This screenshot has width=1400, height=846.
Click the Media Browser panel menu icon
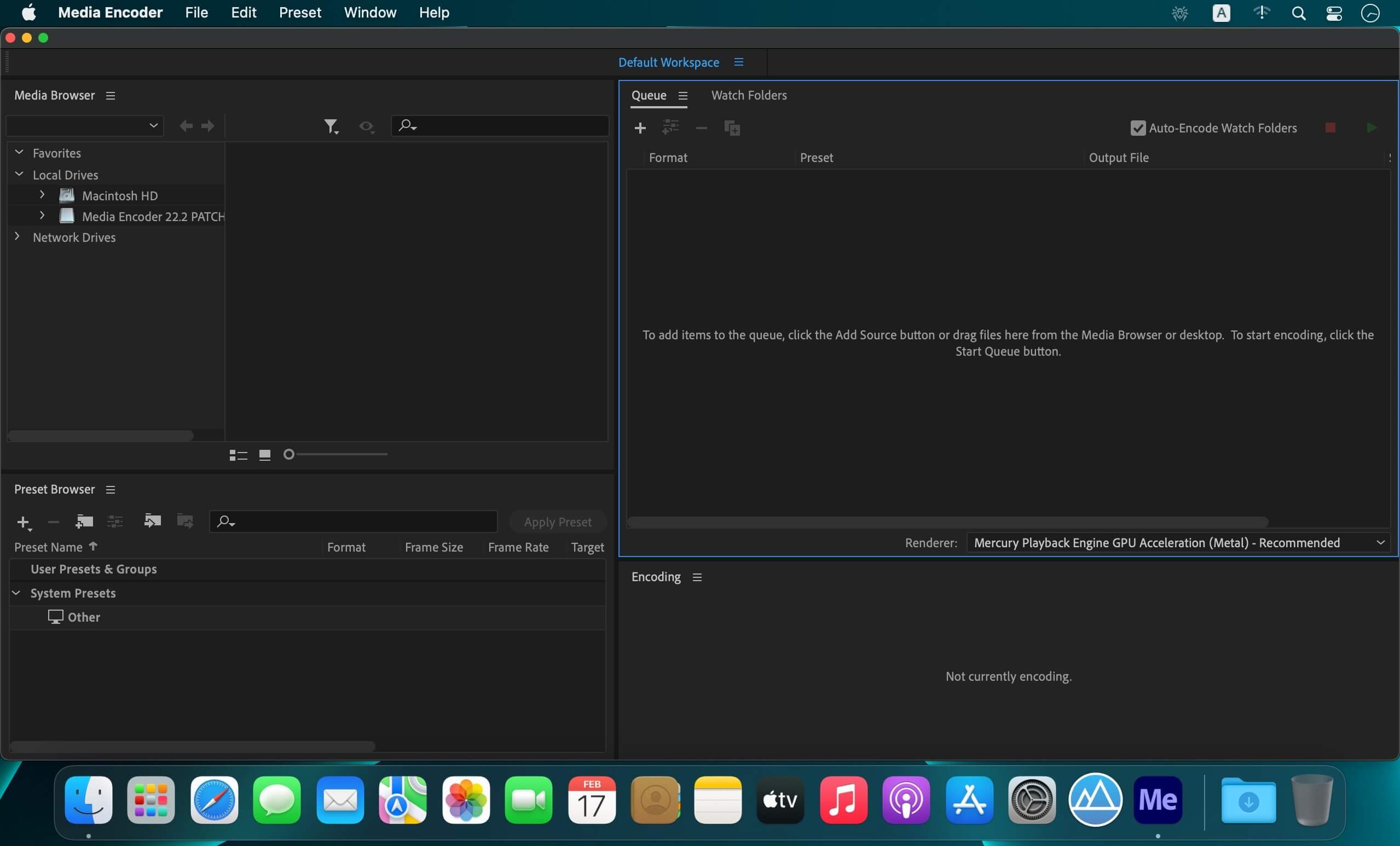click(x=110, y=95)
